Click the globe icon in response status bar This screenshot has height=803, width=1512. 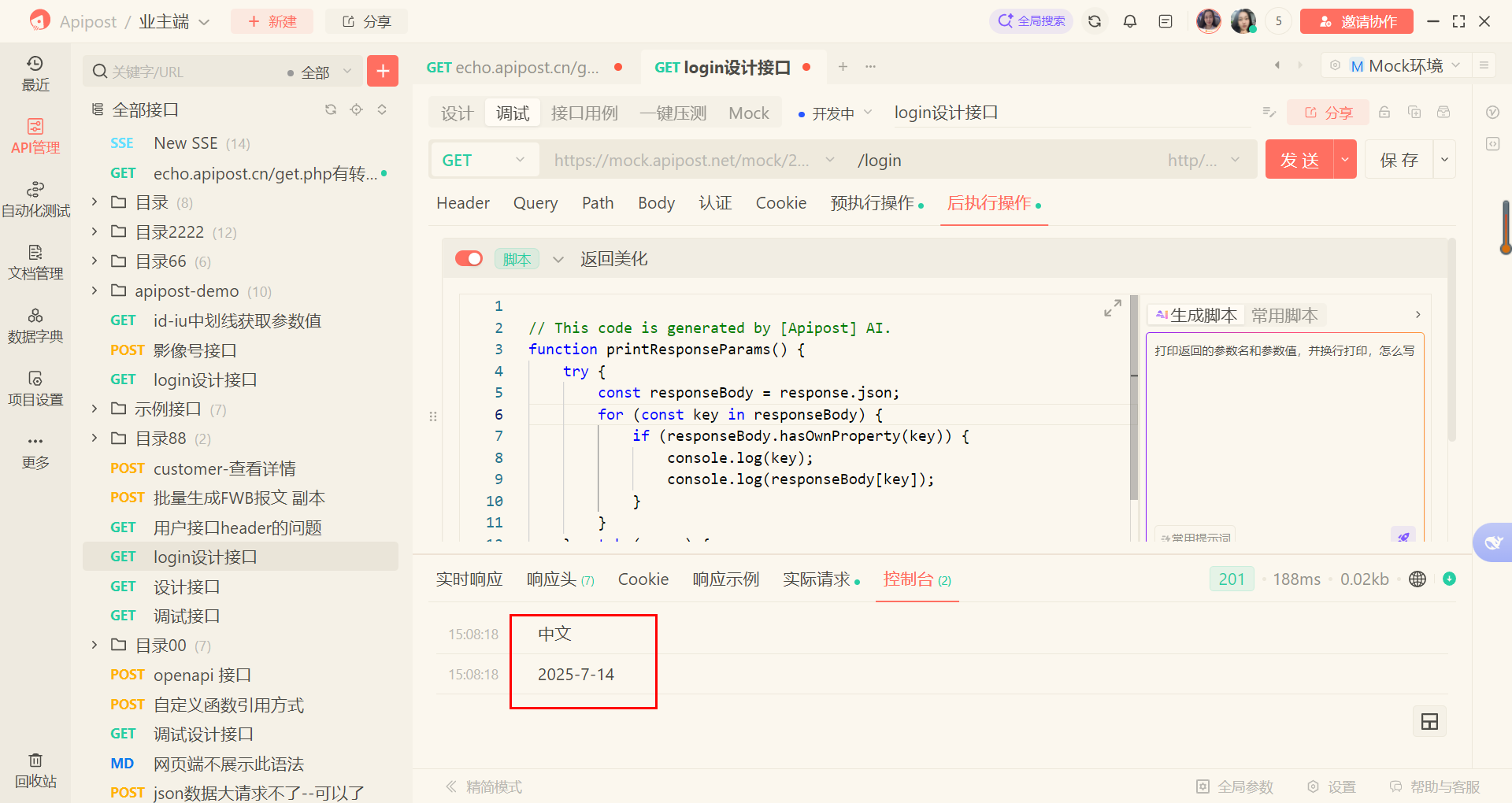pos(1417,579)
